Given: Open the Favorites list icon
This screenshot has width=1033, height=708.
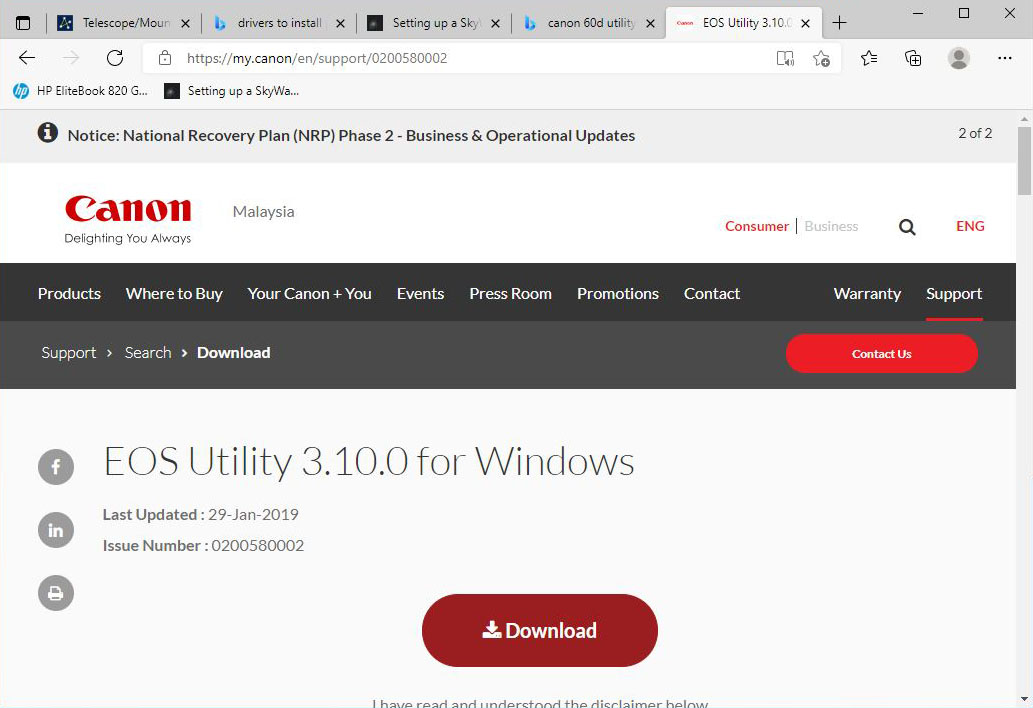Looking at the screenshot, I should [x=869, y=58].
